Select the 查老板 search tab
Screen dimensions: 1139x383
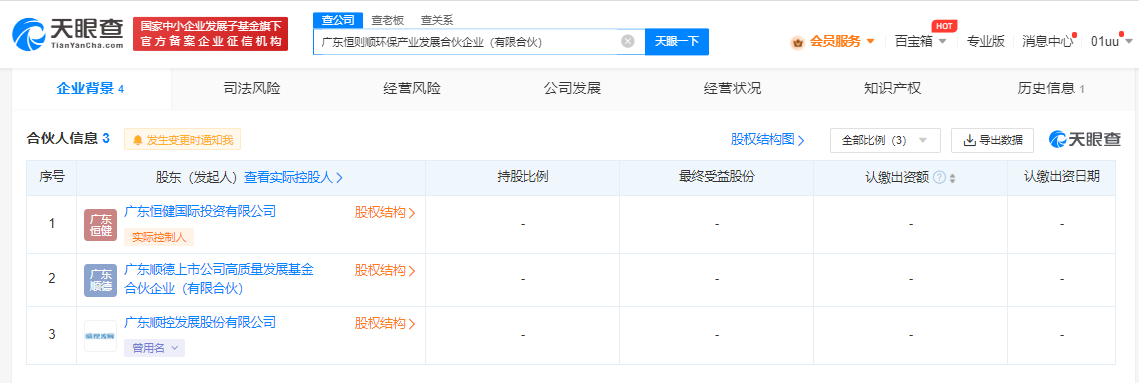coord(387,20)
